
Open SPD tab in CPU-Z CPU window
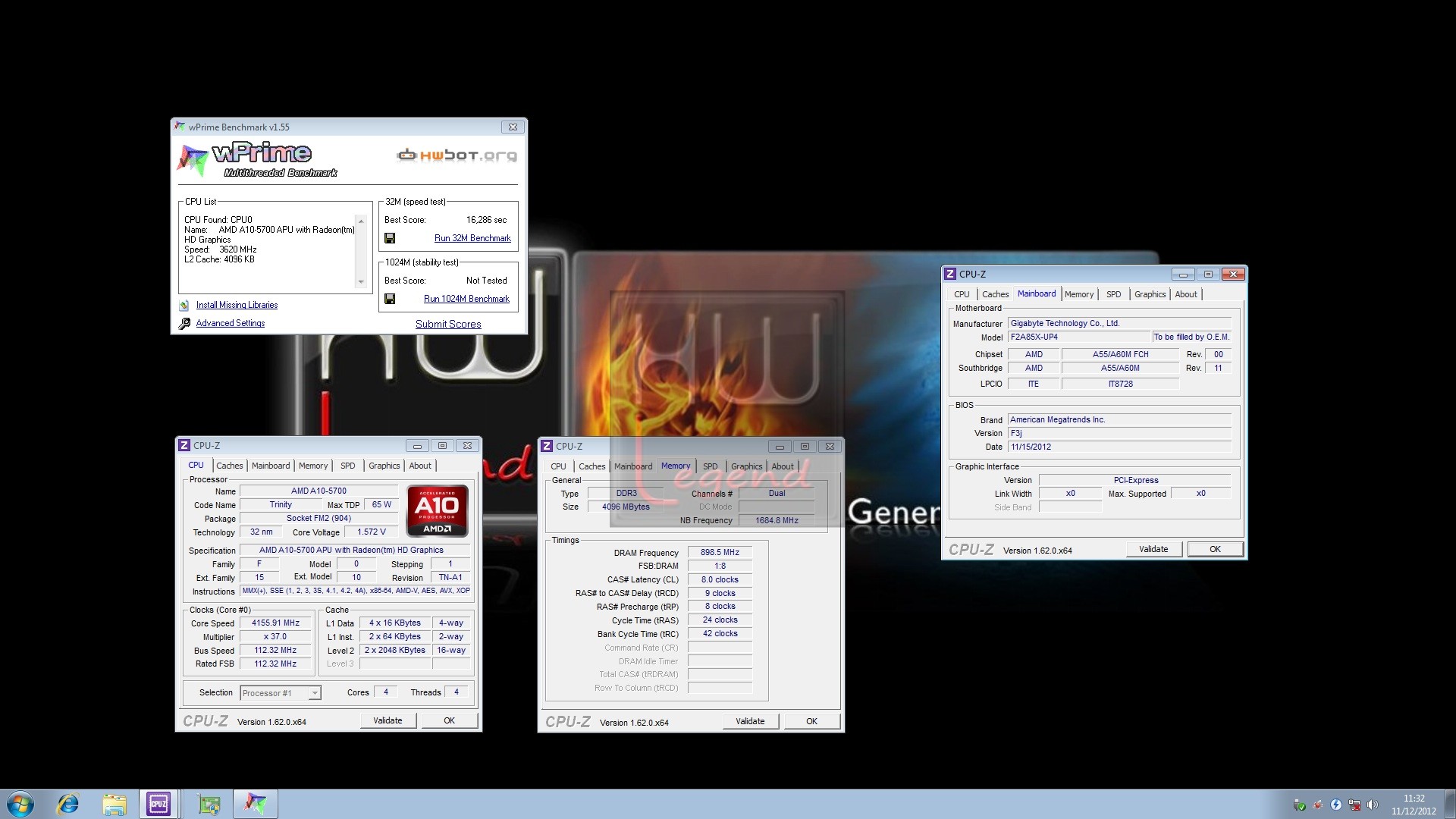tap(347, 466)
